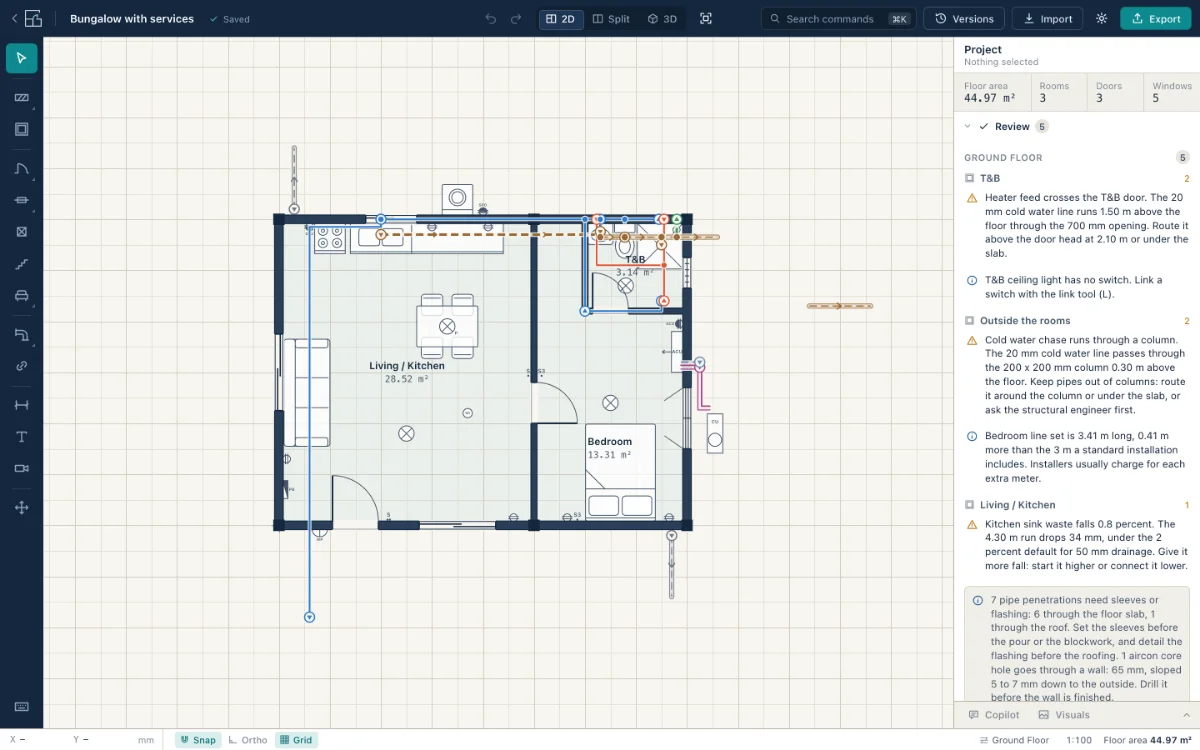The width and height of the screenshot is (1200, 750).
Task: Open the furniture tool
Action: coord(22,296)
